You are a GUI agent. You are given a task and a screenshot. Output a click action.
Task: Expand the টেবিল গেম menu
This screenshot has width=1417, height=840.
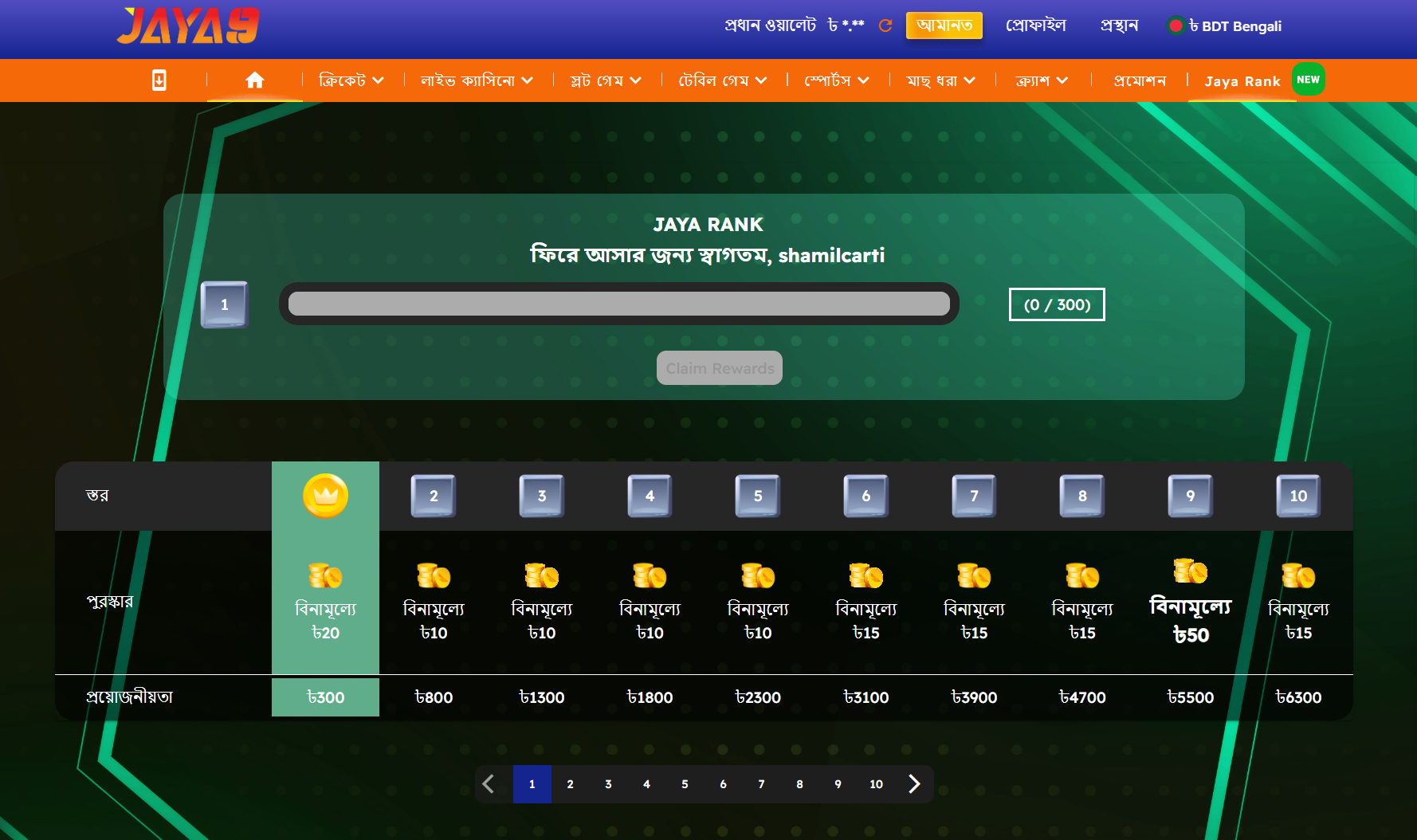[x=723, y=80]
